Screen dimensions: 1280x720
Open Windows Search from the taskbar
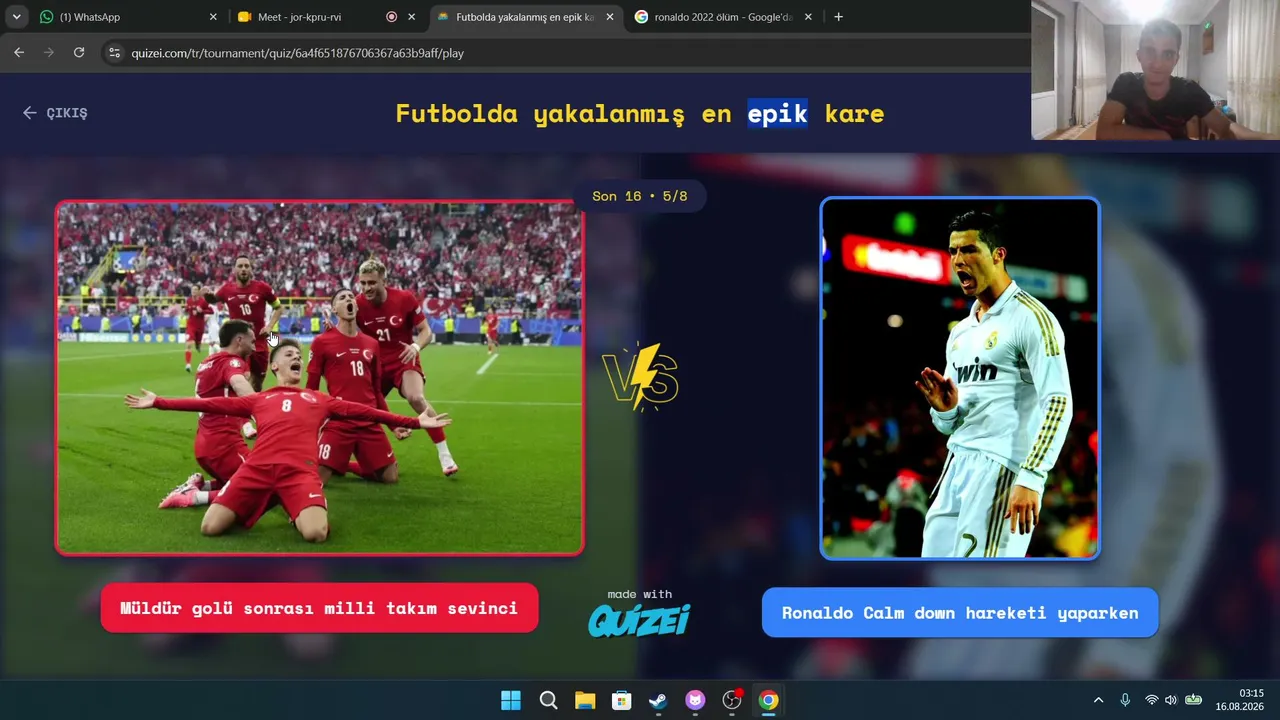548,700
